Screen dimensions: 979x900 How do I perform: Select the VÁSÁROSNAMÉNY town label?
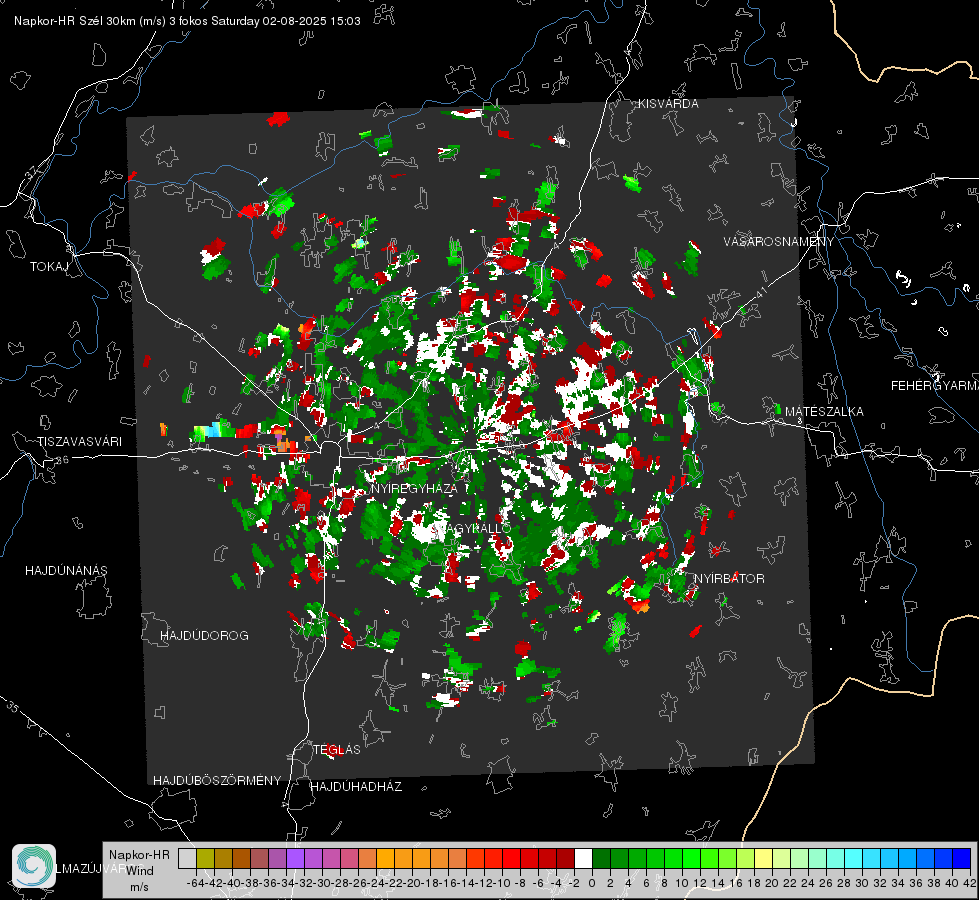pos(779,242)
